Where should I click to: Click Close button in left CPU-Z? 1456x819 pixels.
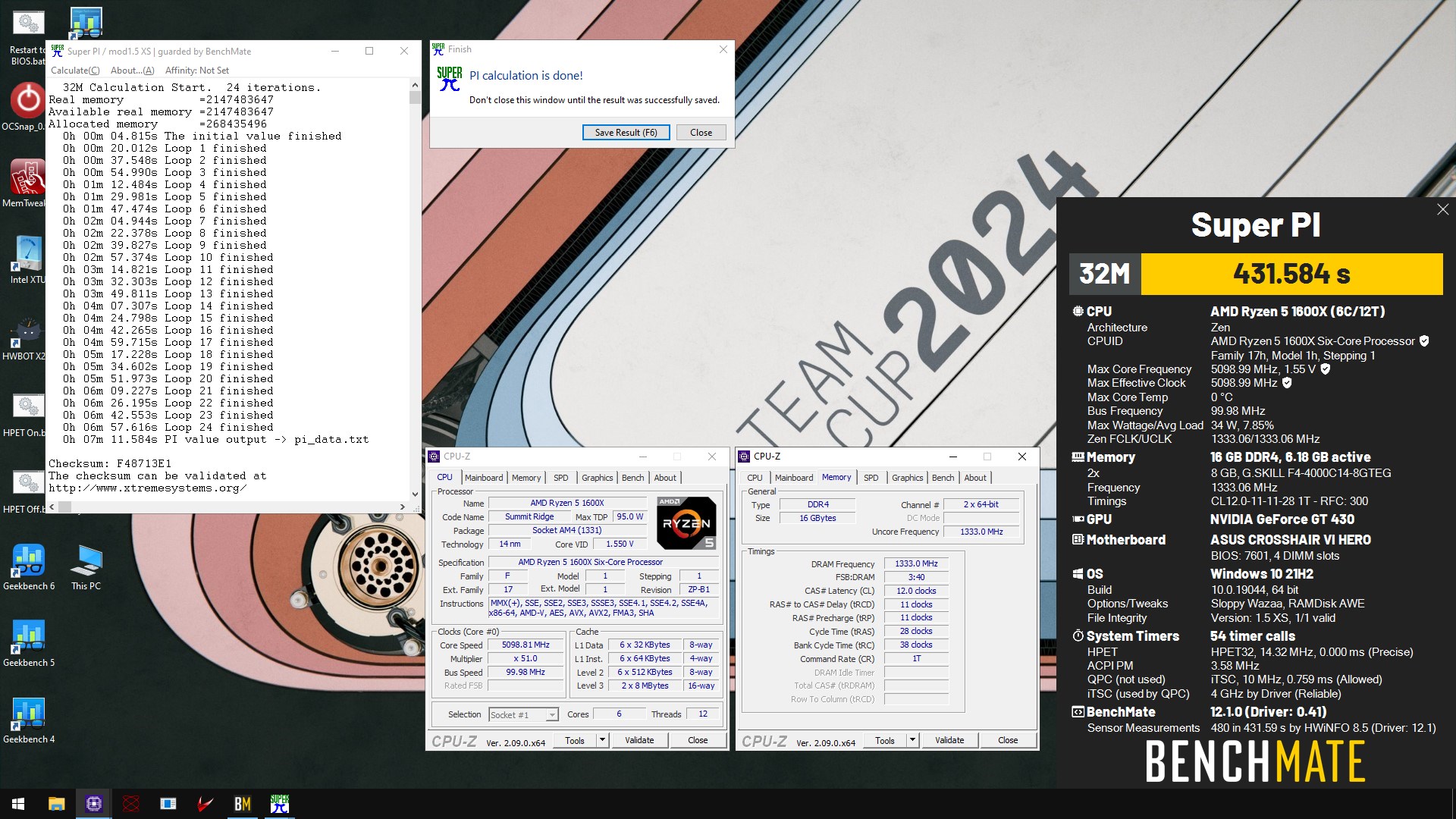(x=698, y=740)
